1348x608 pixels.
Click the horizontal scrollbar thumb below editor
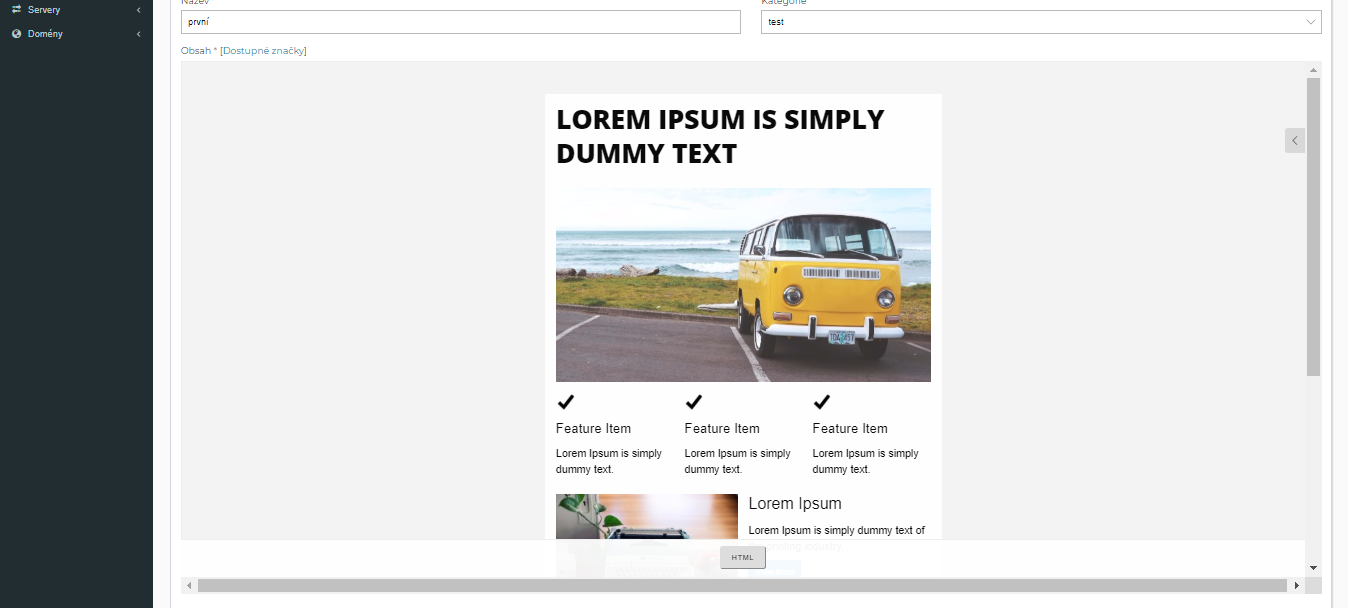742,585
